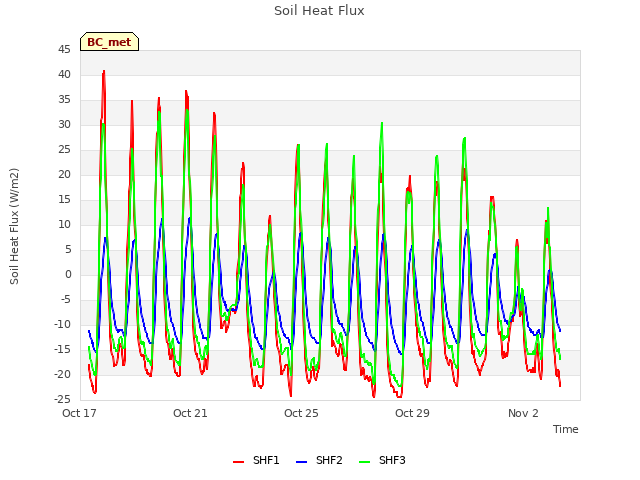640x480 pixels.
Task: Click the red SHF1 legend swatch
Action: click(238, 462)
